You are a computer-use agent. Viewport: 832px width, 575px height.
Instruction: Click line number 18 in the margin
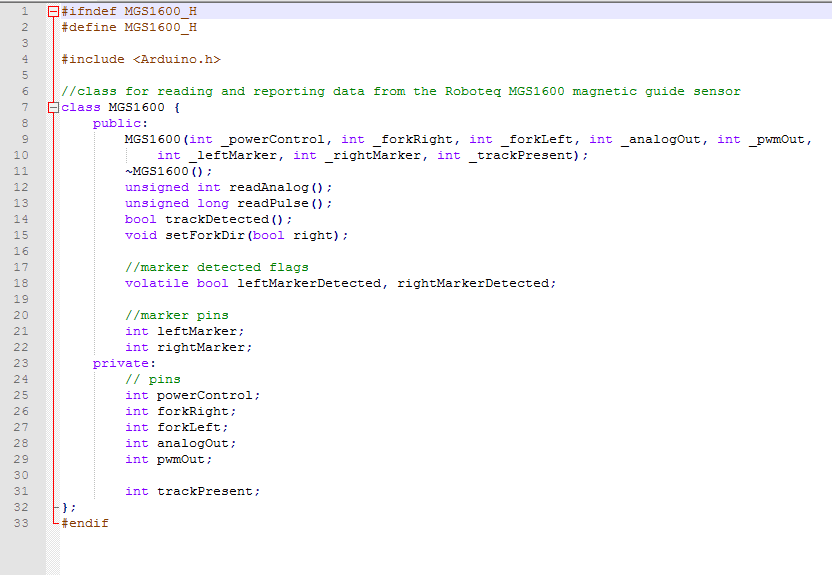tap(21, 283)
